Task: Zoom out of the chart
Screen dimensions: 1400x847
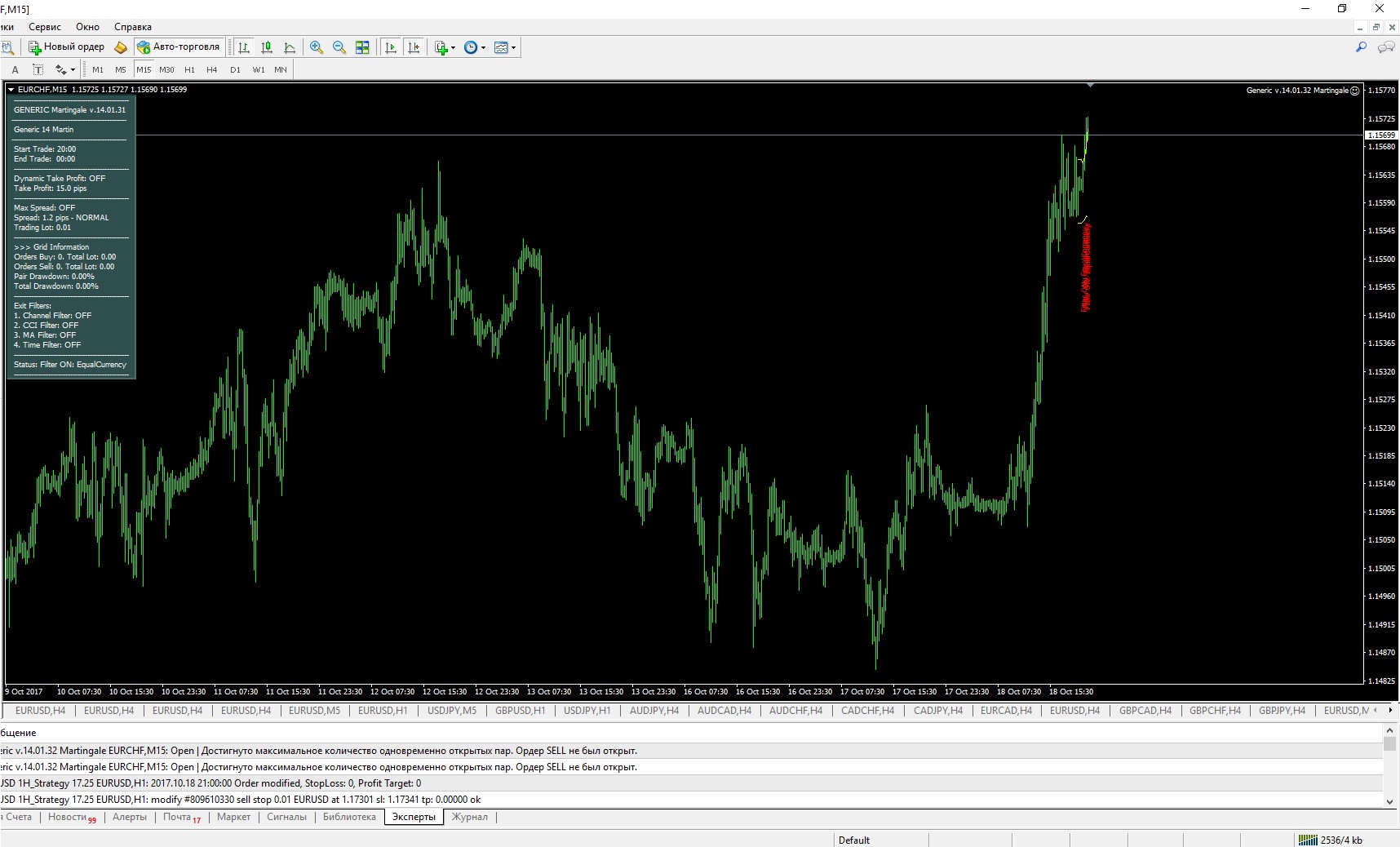Action: click(x=339, y=47)
